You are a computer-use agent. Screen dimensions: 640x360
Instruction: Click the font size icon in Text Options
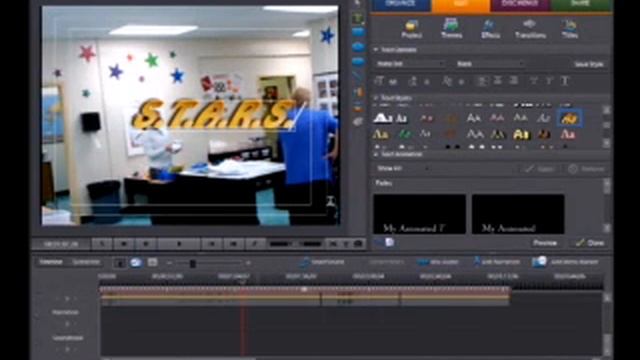pyautogui.click(x=379, y=81)
